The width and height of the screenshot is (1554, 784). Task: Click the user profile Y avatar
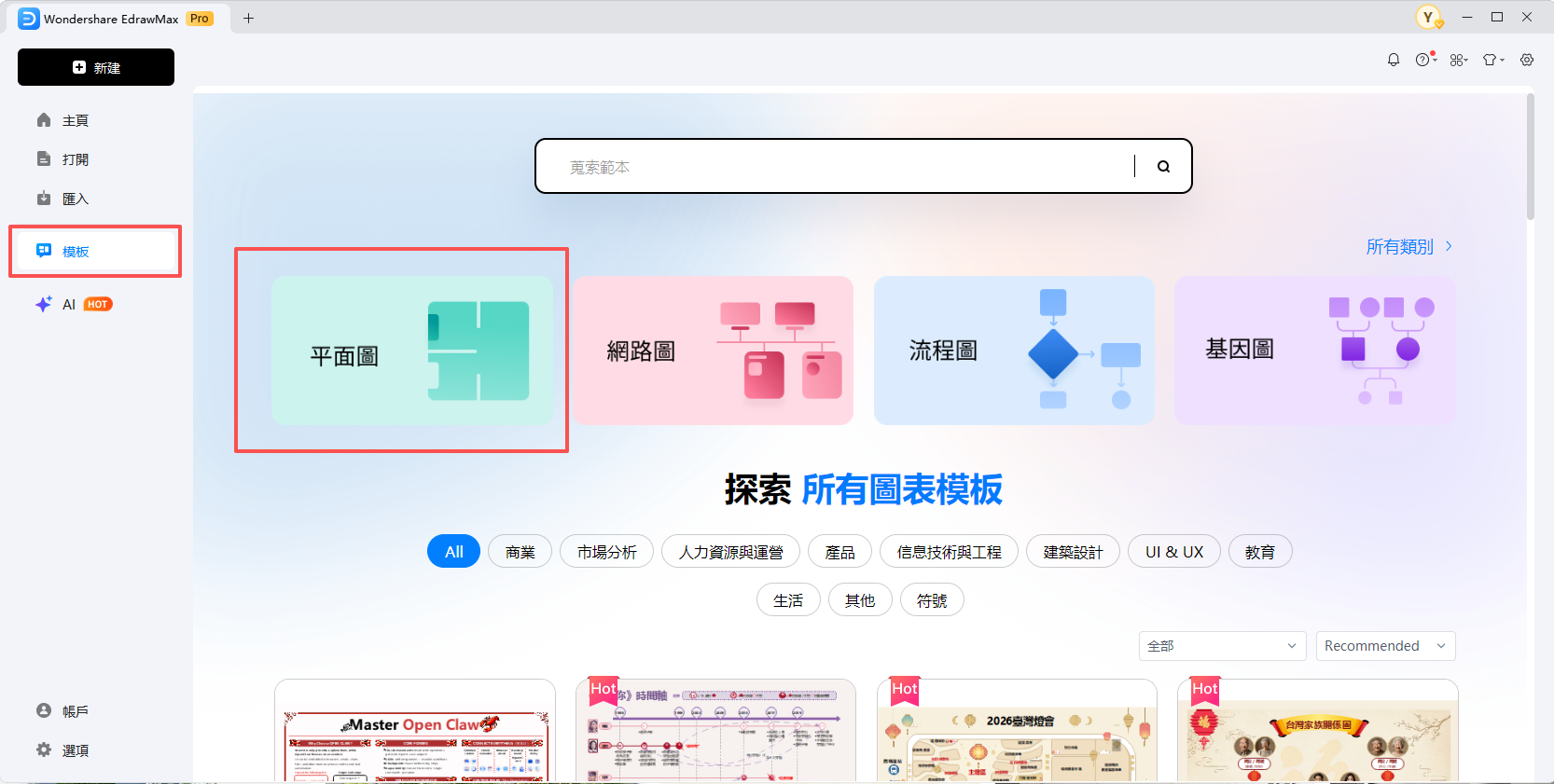(x=1428, y=17)
